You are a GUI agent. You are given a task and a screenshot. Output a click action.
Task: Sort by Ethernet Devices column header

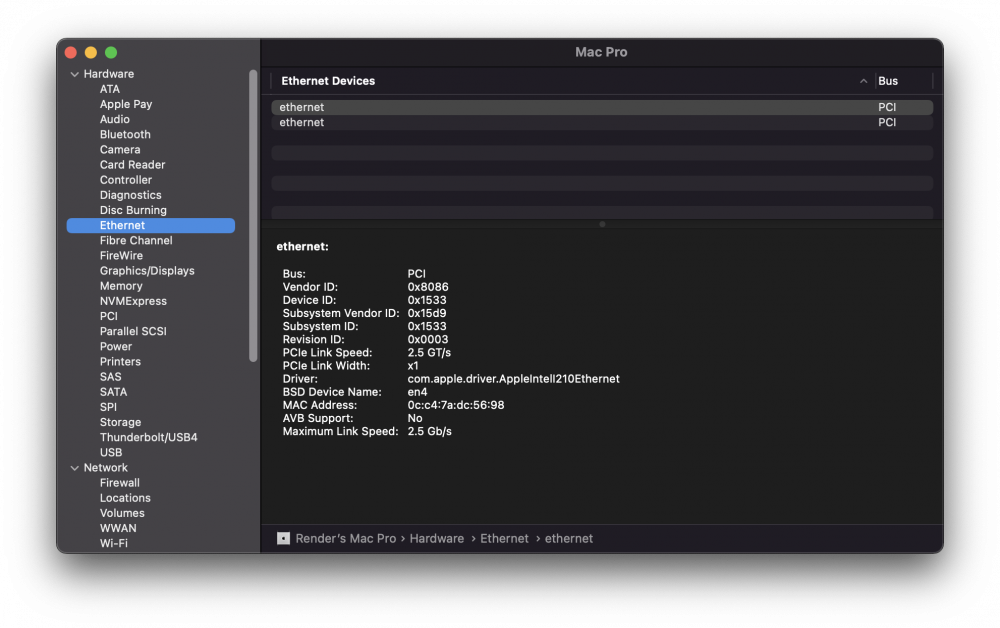coord(328,81)
